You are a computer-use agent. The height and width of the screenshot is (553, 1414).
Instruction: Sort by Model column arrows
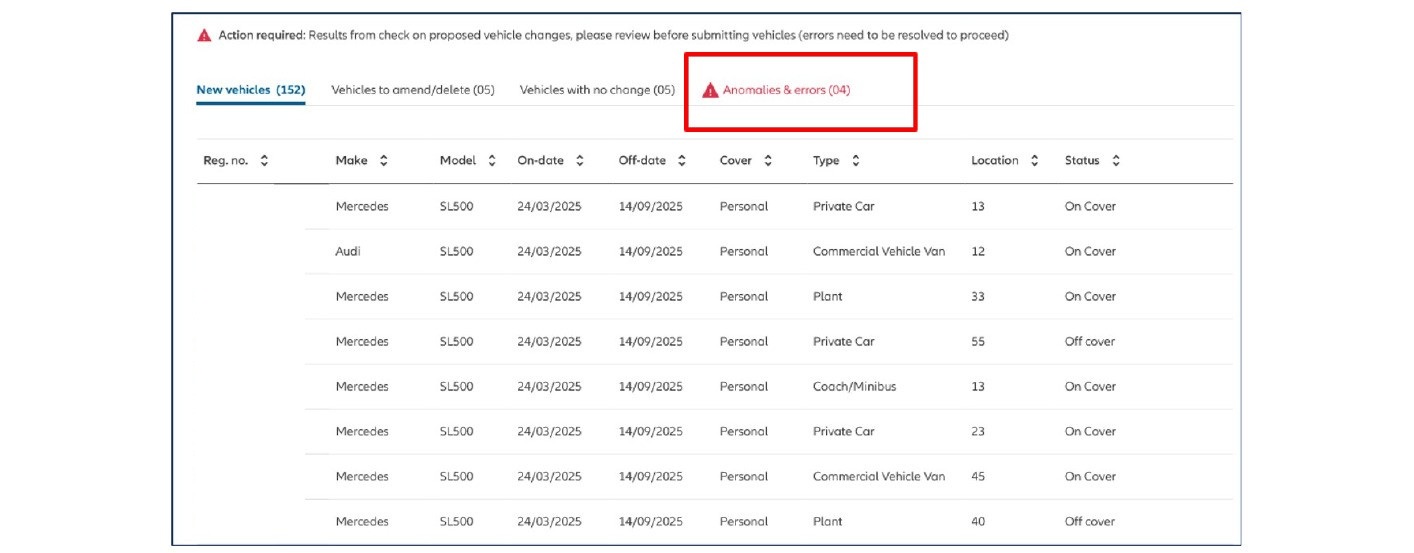pos(492,161)
